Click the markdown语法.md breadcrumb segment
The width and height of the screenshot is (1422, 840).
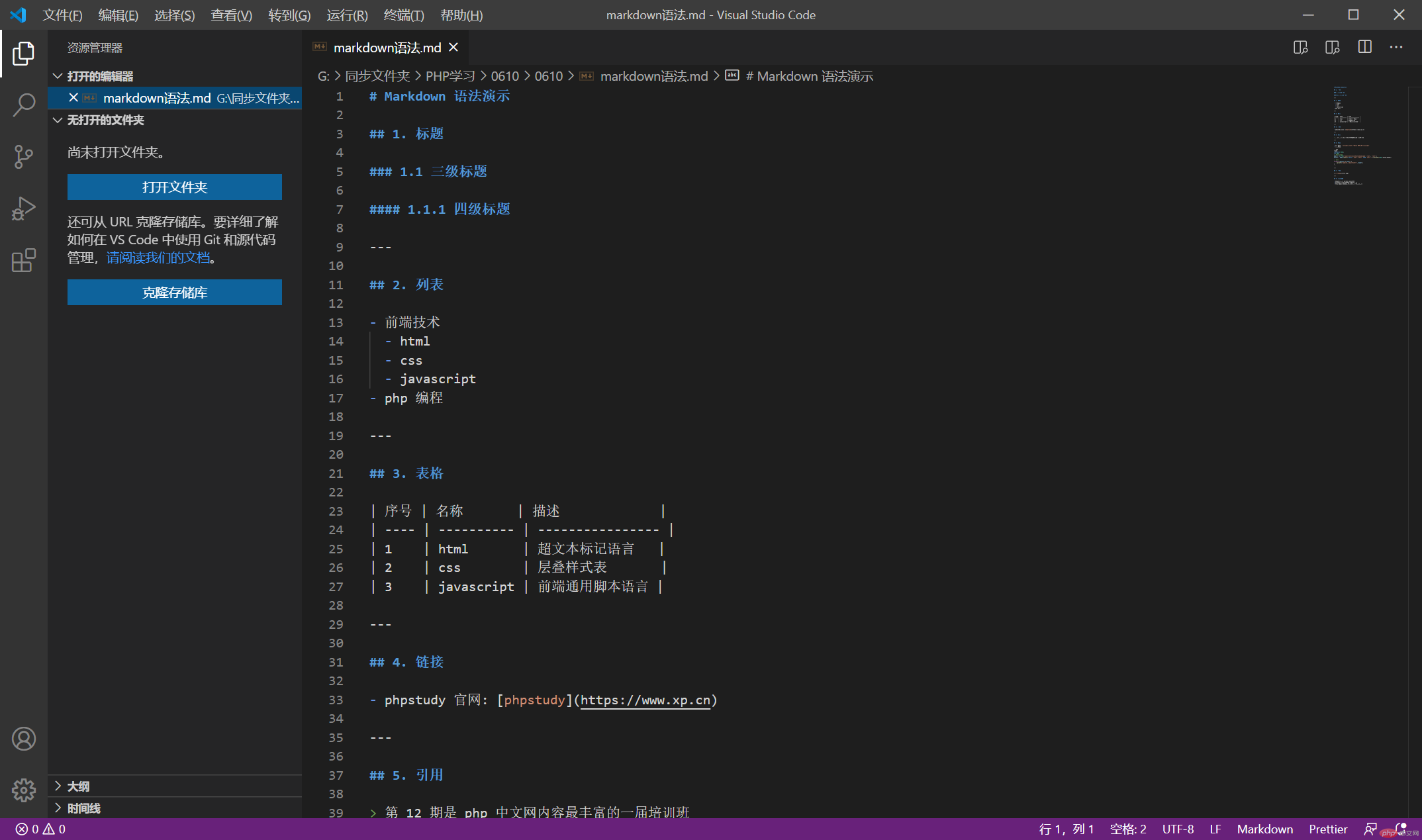[654, 76]
